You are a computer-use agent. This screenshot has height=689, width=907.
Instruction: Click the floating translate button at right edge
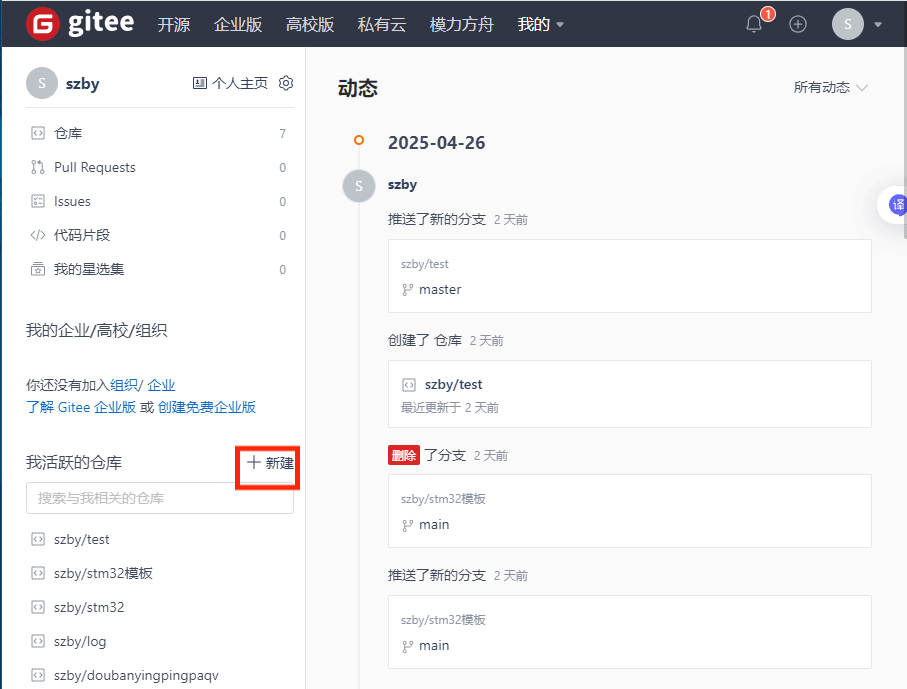[894, 205]
